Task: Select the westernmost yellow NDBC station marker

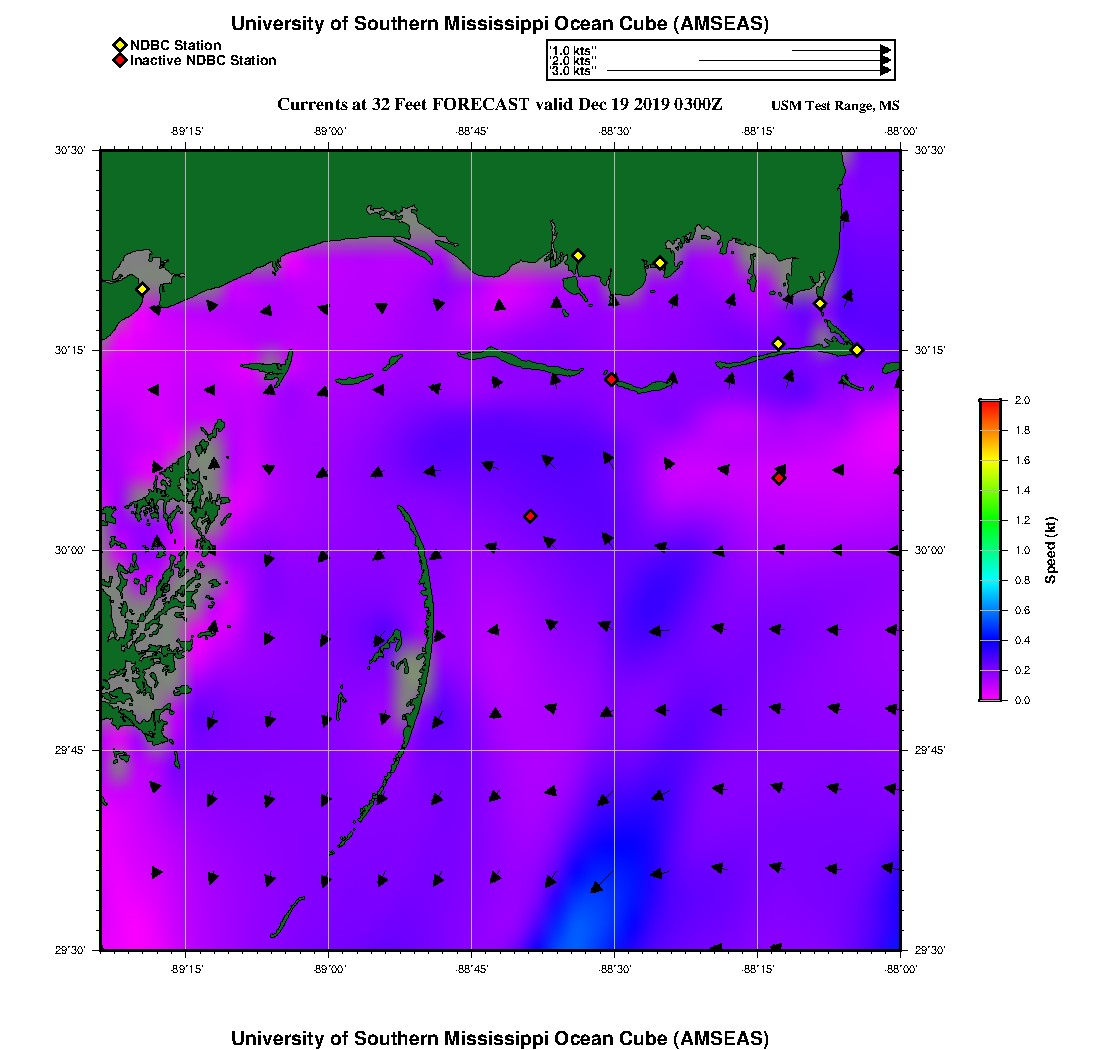Action: pos(142,289)
